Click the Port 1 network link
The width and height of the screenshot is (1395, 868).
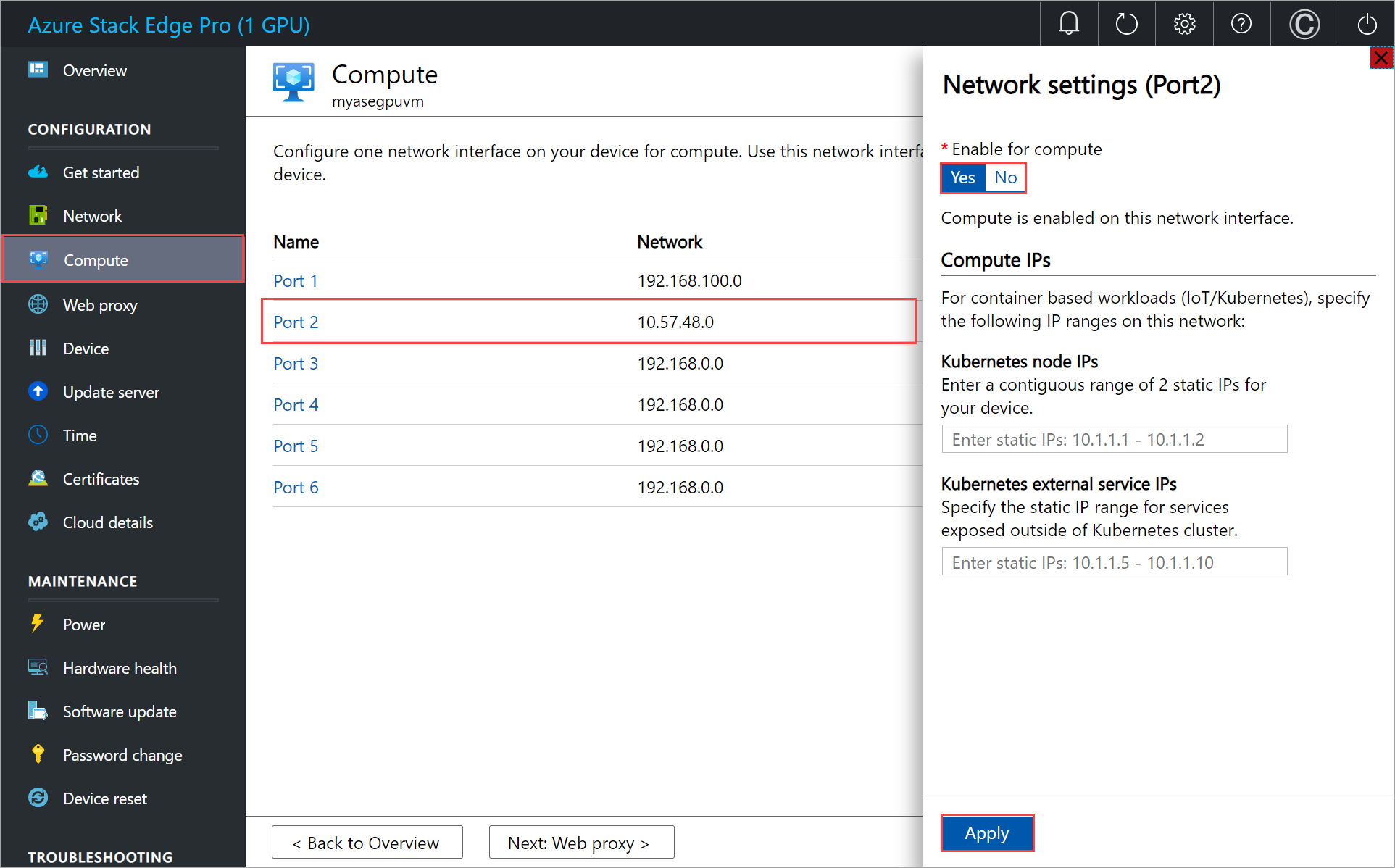pos(294,281)
